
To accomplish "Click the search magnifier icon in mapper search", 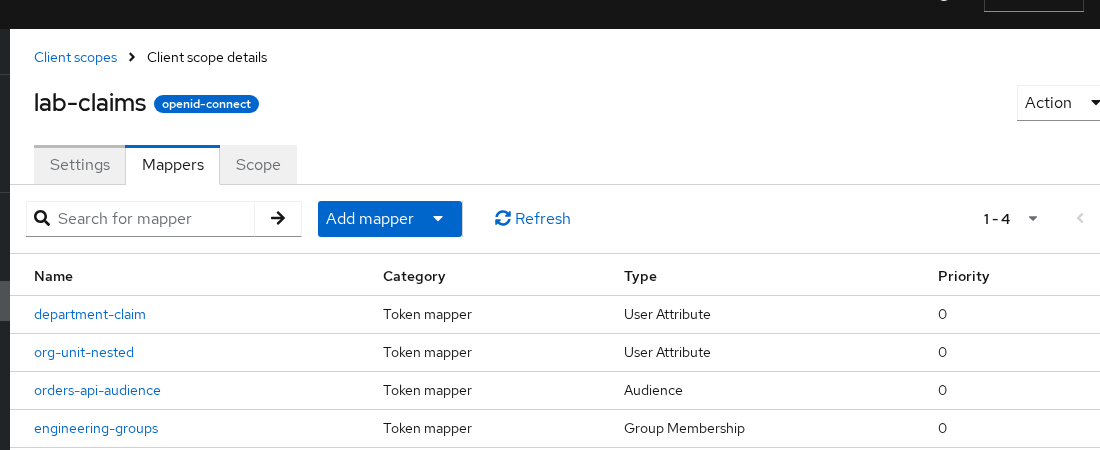I will [x=42, y=218].
